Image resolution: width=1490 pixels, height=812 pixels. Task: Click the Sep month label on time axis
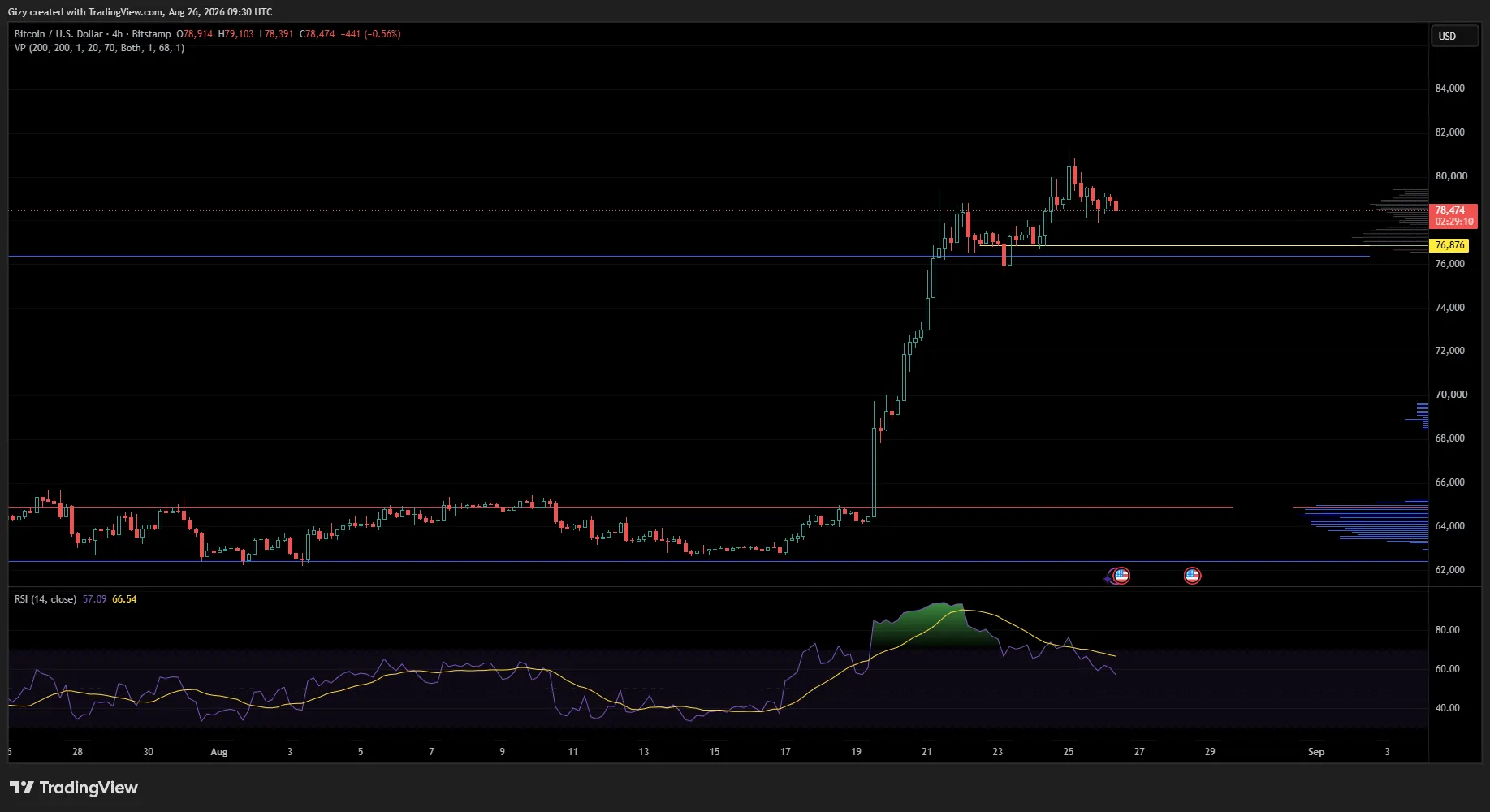point(1316,752)
